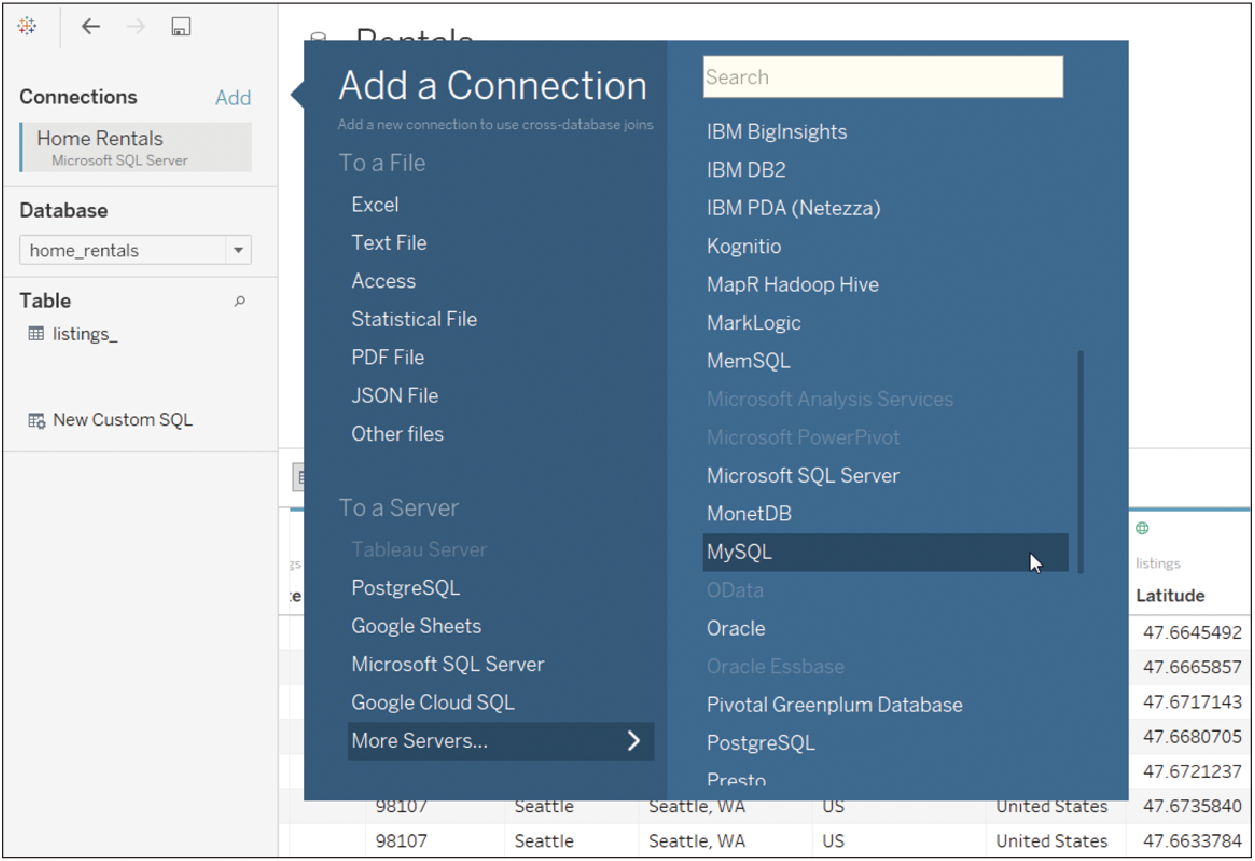The height and width of the screenshot is (861, 1255).
Task: Select the highlighted MySQL connector
Action: pyautogui.click(x=886, y=552)
